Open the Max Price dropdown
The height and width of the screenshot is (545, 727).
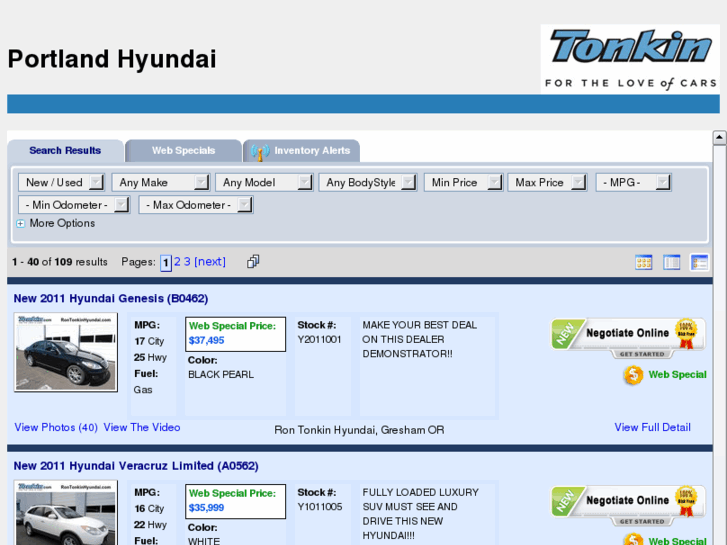(x=547, y=182)
